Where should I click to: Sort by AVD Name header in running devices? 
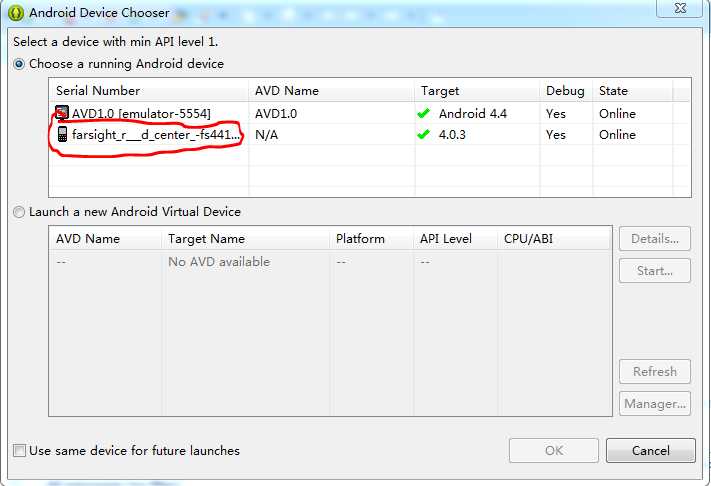tap(331, 91)
